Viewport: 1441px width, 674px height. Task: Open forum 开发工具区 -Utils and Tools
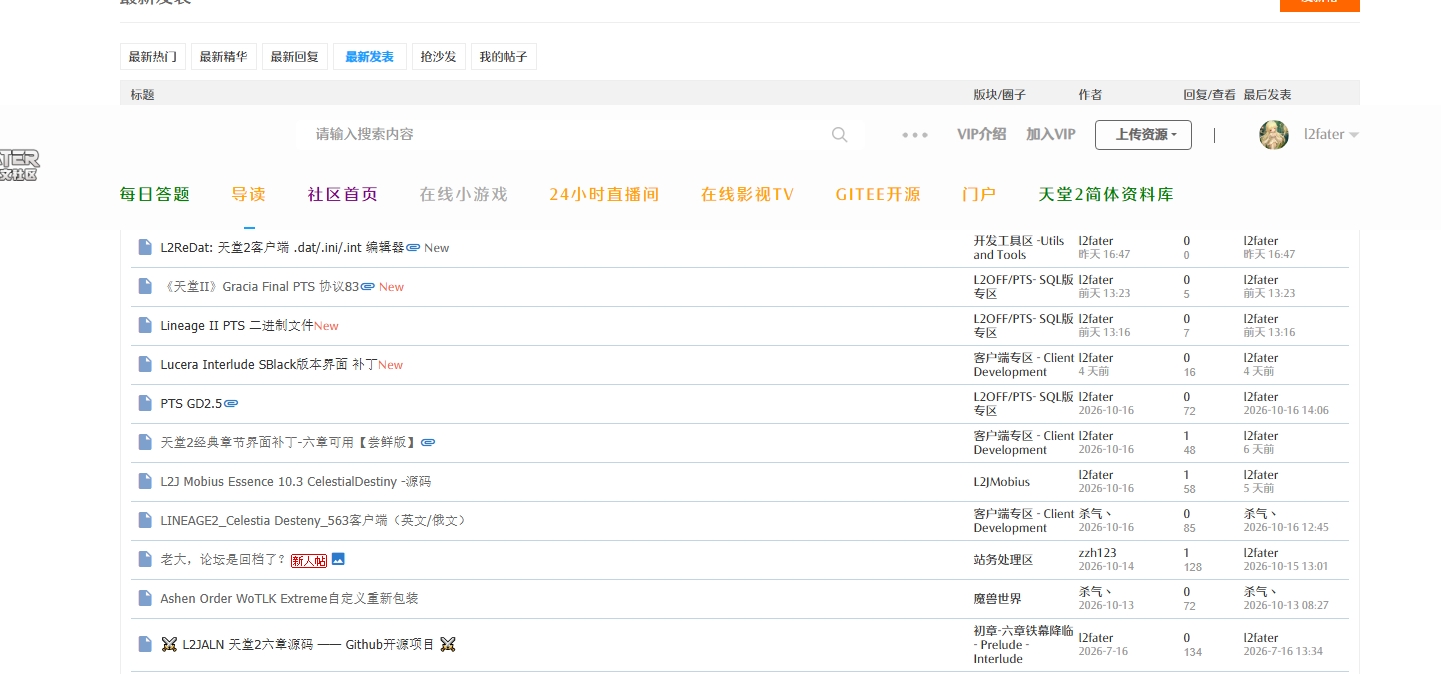click(1019, 248)
